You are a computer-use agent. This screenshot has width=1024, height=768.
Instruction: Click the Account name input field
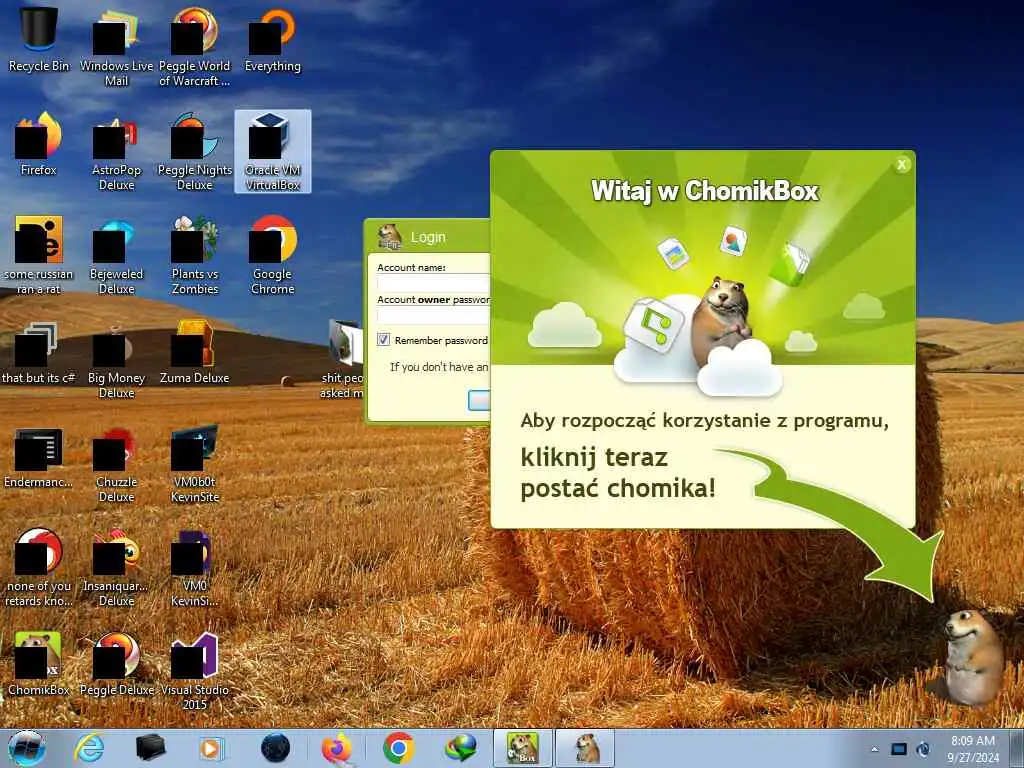click(433, 283)
